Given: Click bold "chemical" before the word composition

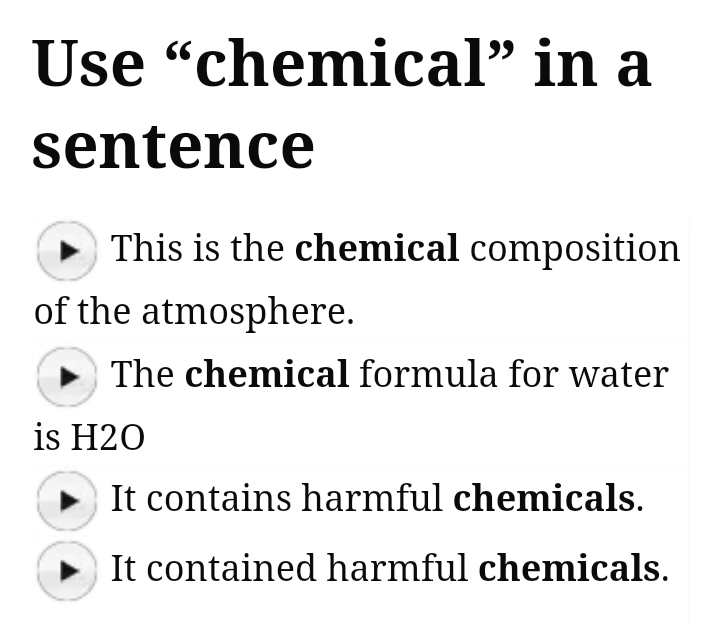Looking at the screenshot, I should coord(377,248).
